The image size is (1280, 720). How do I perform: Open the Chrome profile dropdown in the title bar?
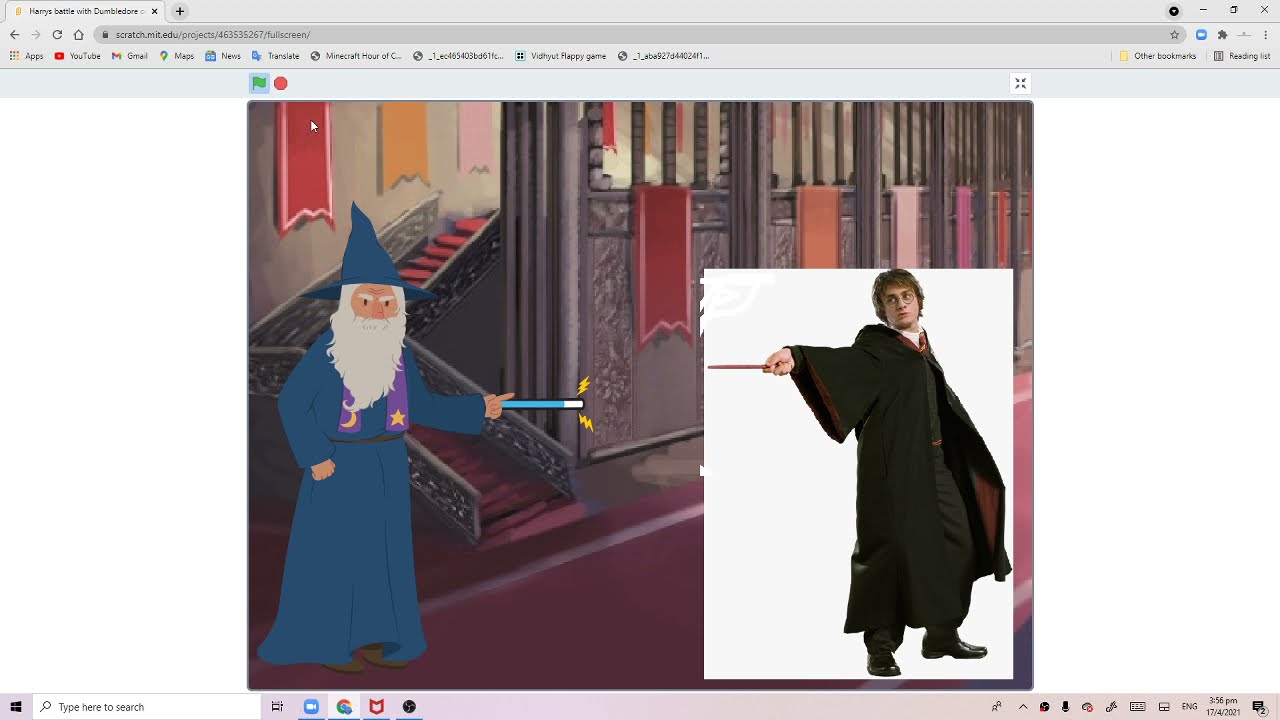coord(1174,11)
